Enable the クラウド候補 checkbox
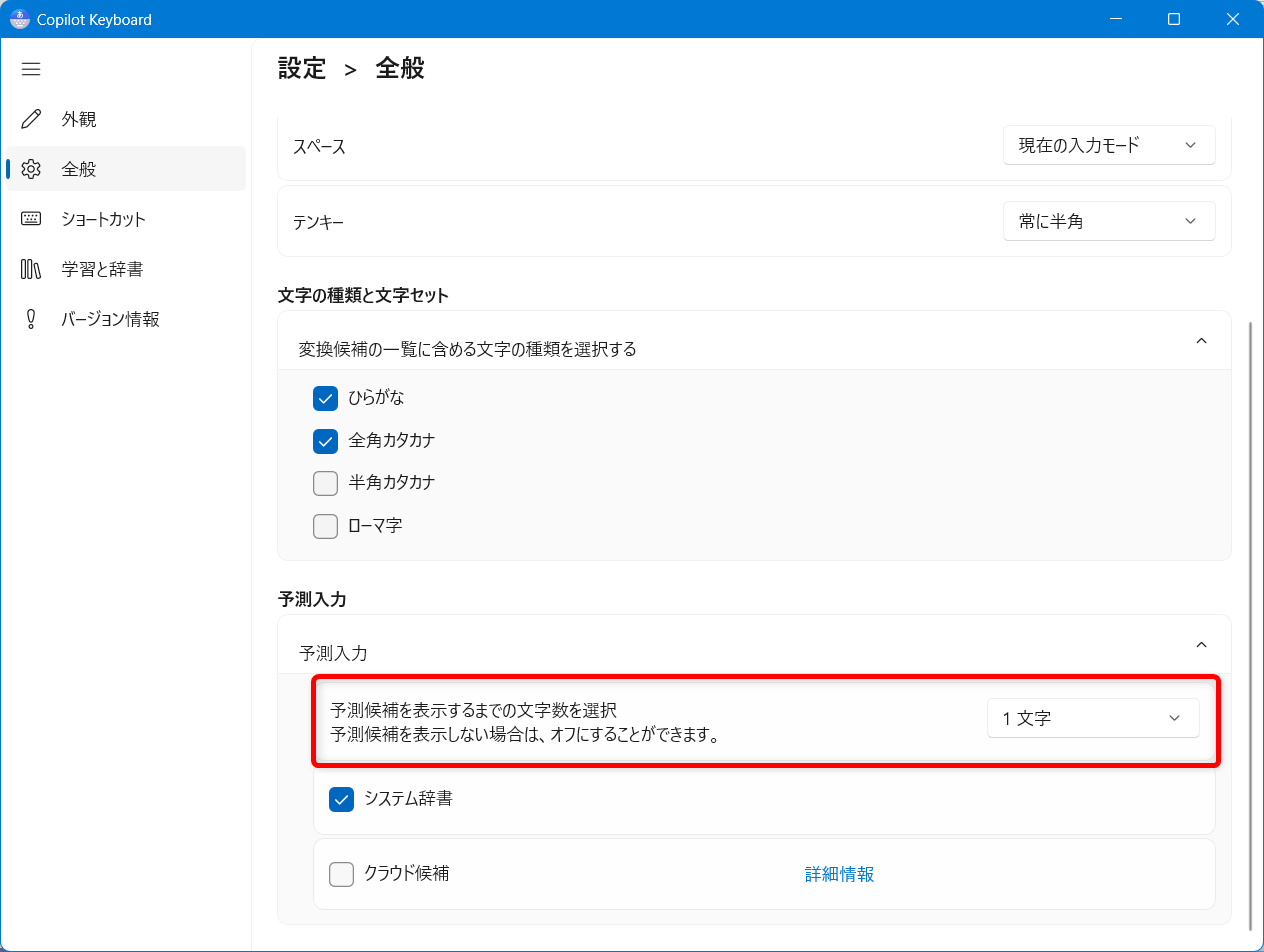This screenshot has width=1264, height=952. tap(342, 874)
